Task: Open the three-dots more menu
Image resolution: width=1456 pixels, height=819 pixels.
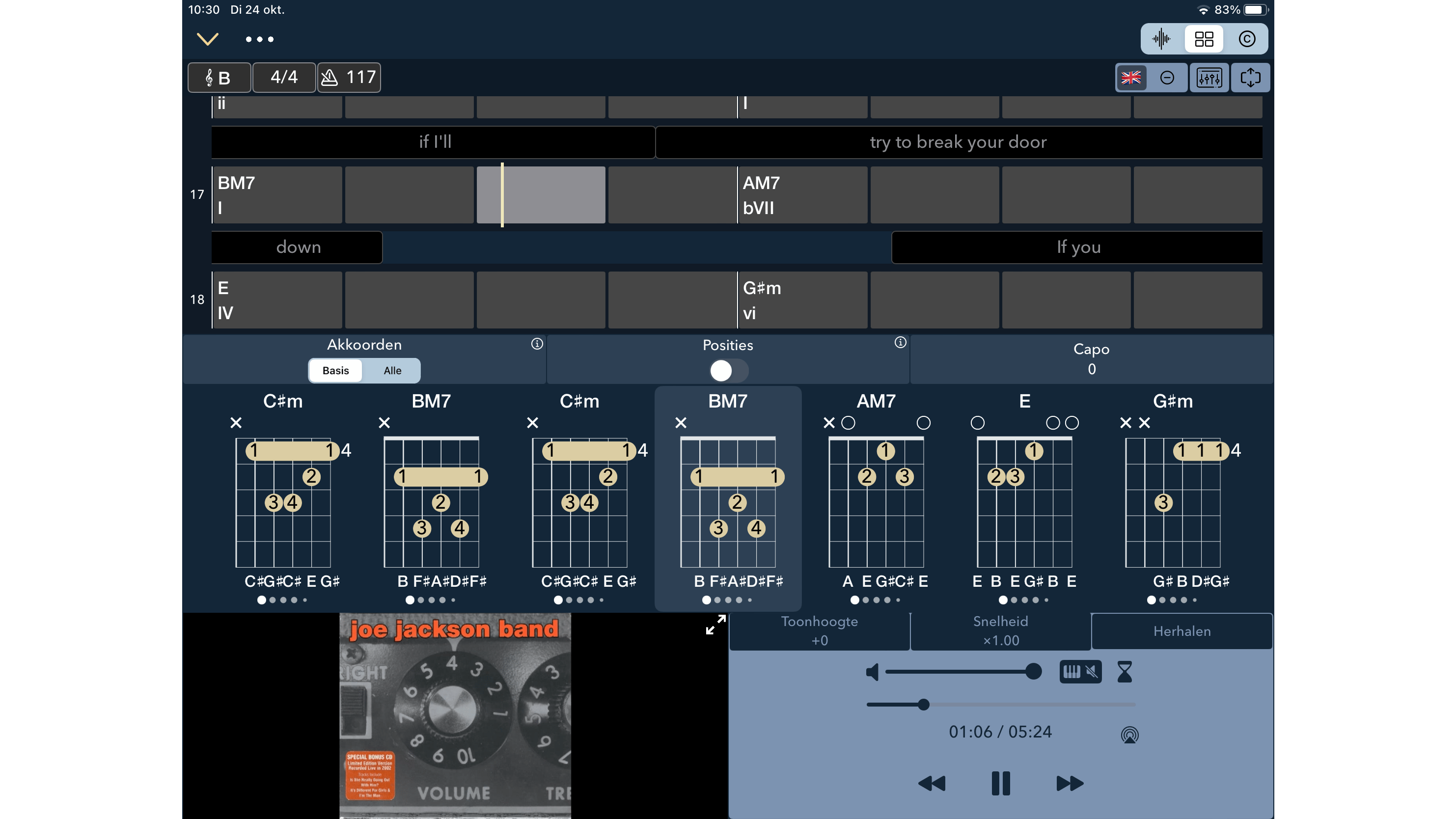Action: click(x=259, y=39)
